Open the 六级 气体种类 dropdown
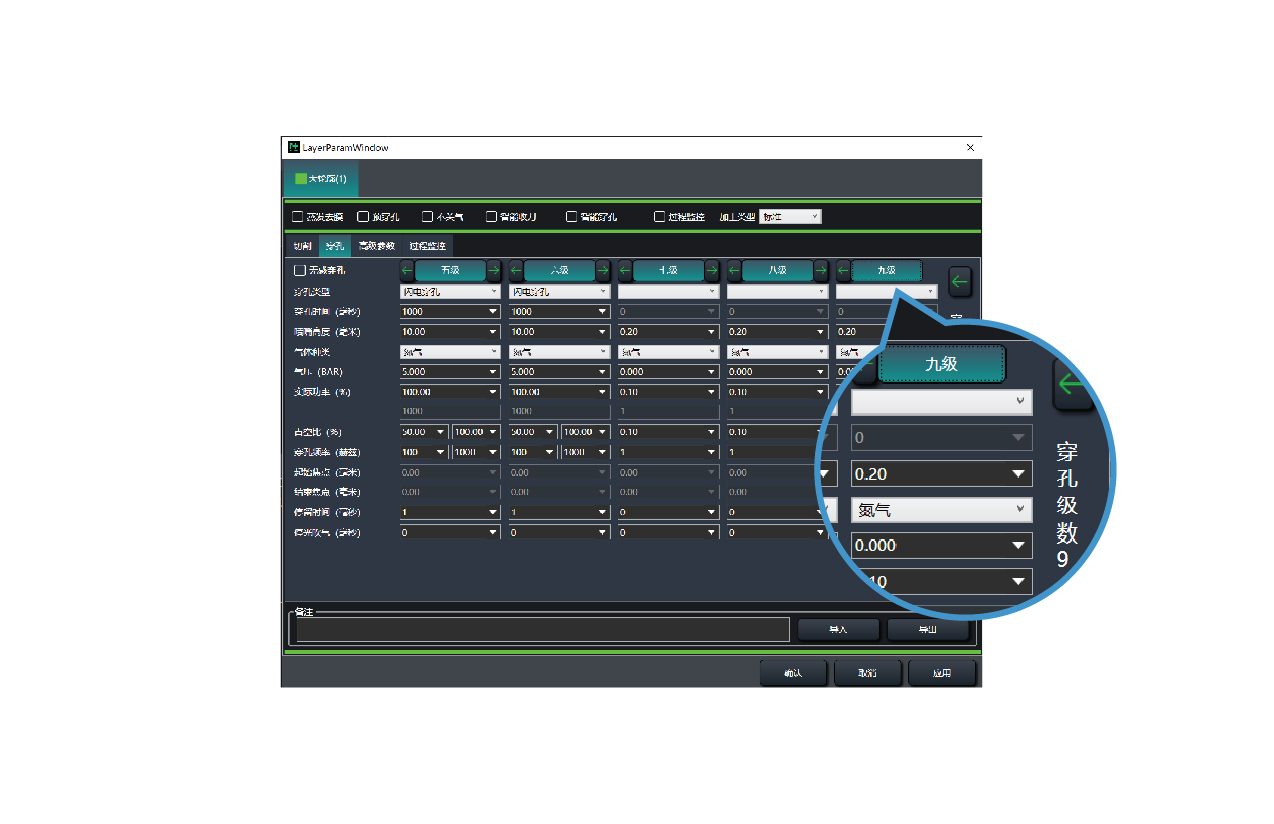 coord(559,352)
